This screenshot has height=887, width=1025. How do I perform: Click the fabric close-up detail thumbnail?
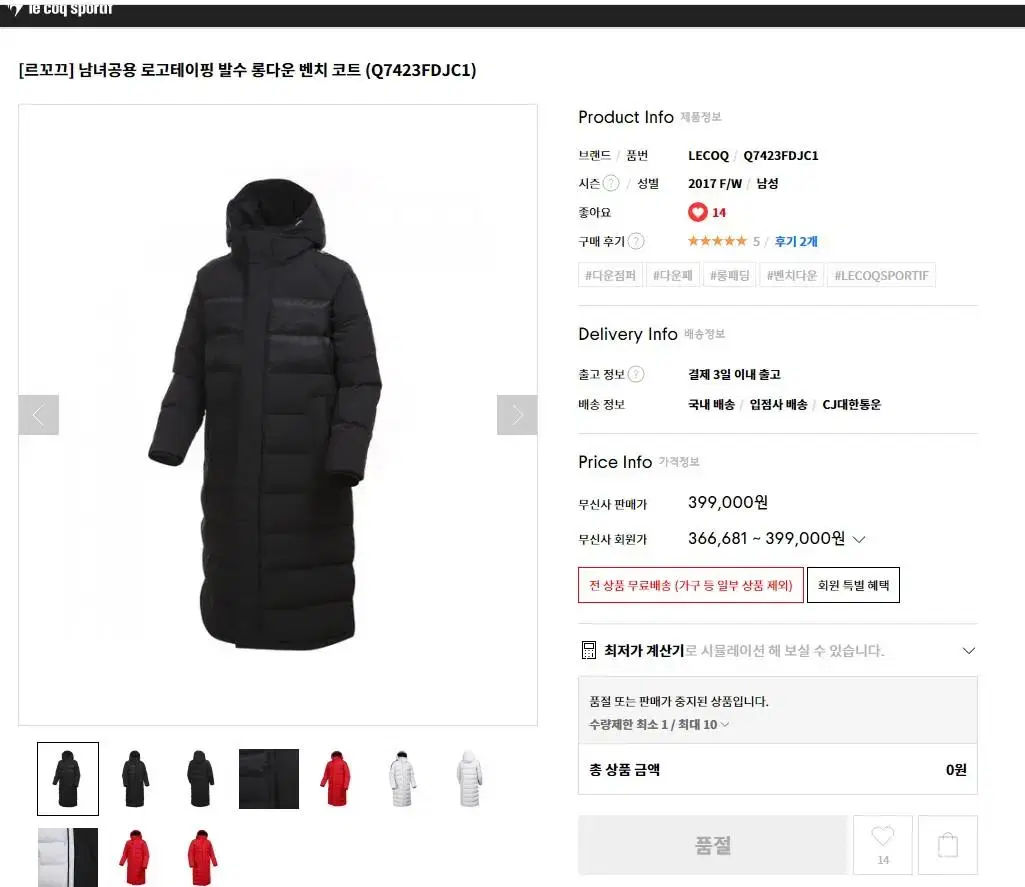click(269, 778)
